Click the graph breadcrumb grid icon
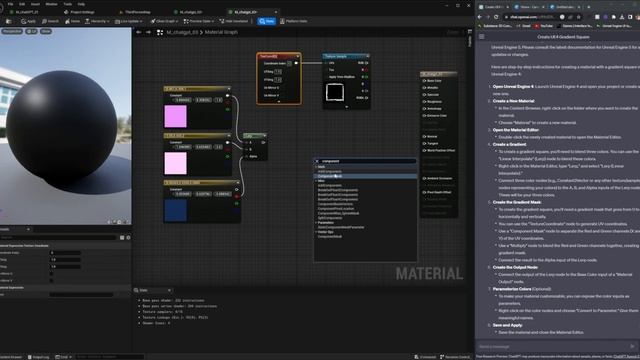640x360 pixels. tap(160, 32)
